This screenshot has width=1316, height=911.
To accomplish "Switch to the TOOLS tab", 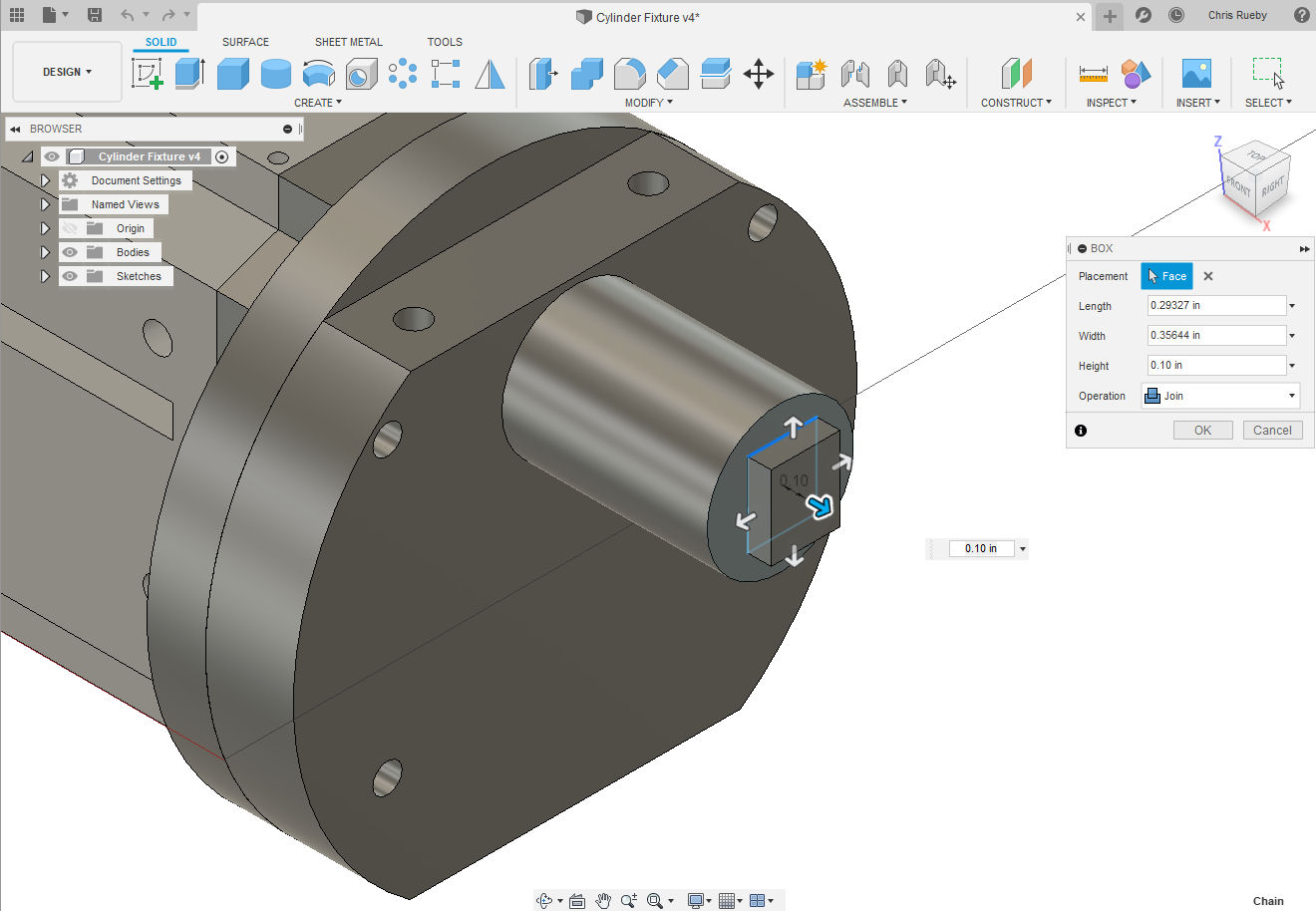I will click(x=445, y=42).
